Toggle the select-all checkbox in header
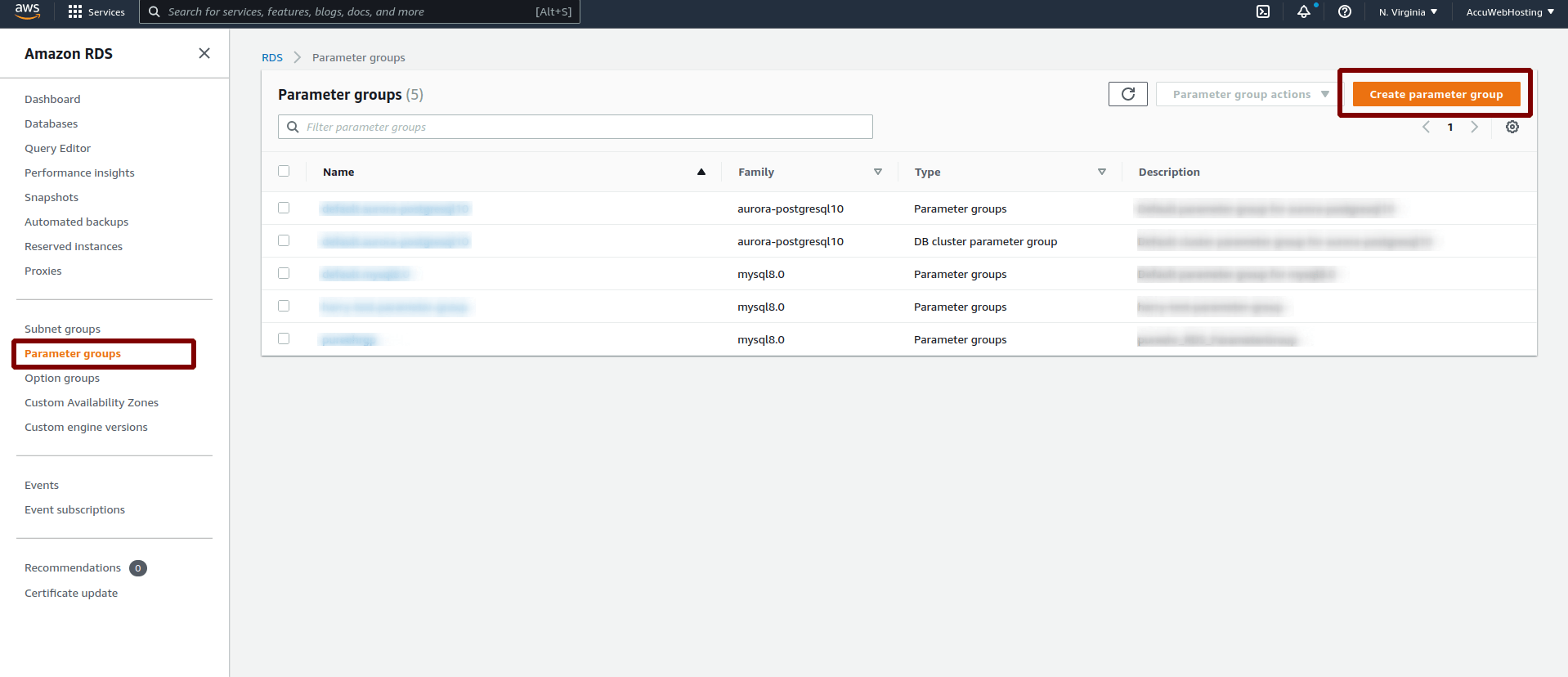 (284, 171)
